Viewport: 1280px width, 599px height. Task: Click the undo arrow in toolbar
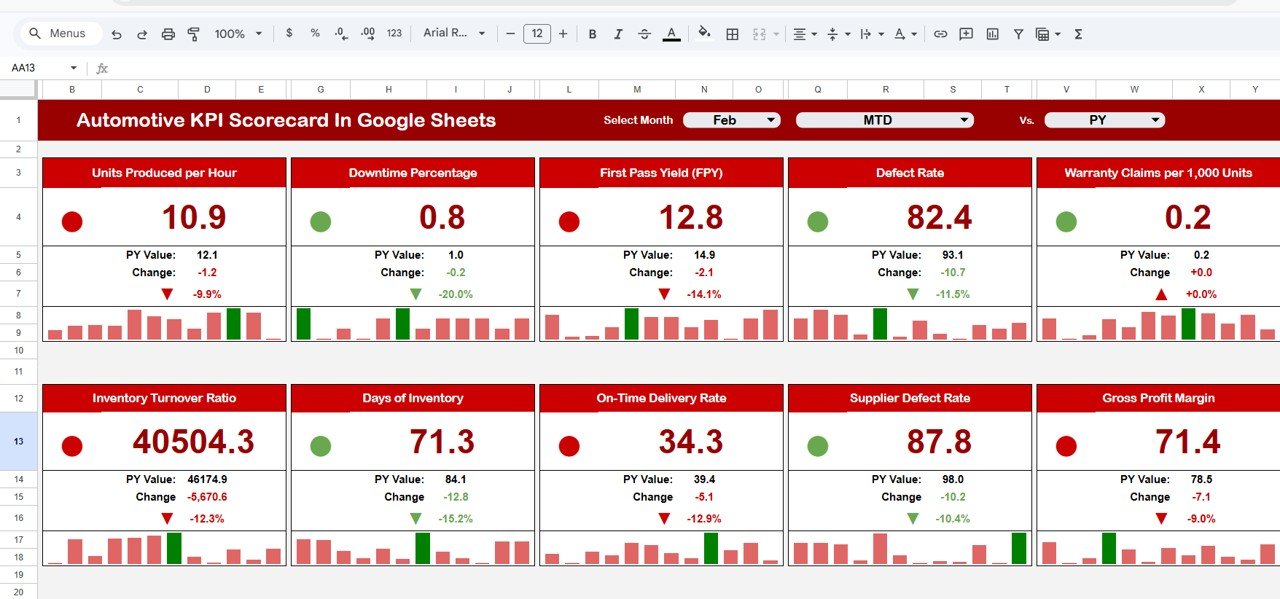pos(117,34)
